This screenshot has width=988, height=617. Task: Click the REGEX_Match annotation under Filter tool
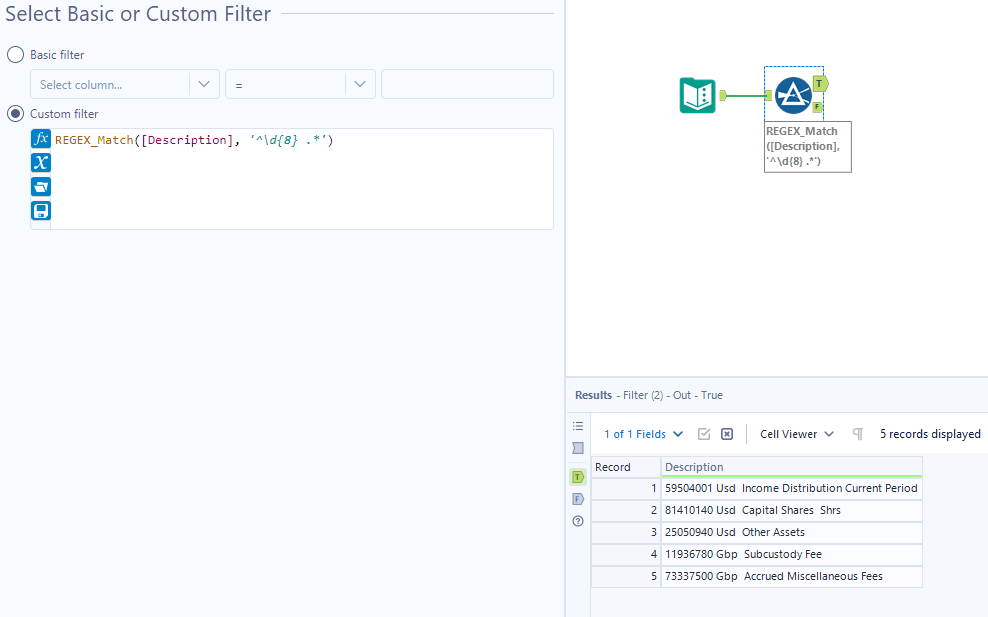pyautogui.click(x=808, y=146)
